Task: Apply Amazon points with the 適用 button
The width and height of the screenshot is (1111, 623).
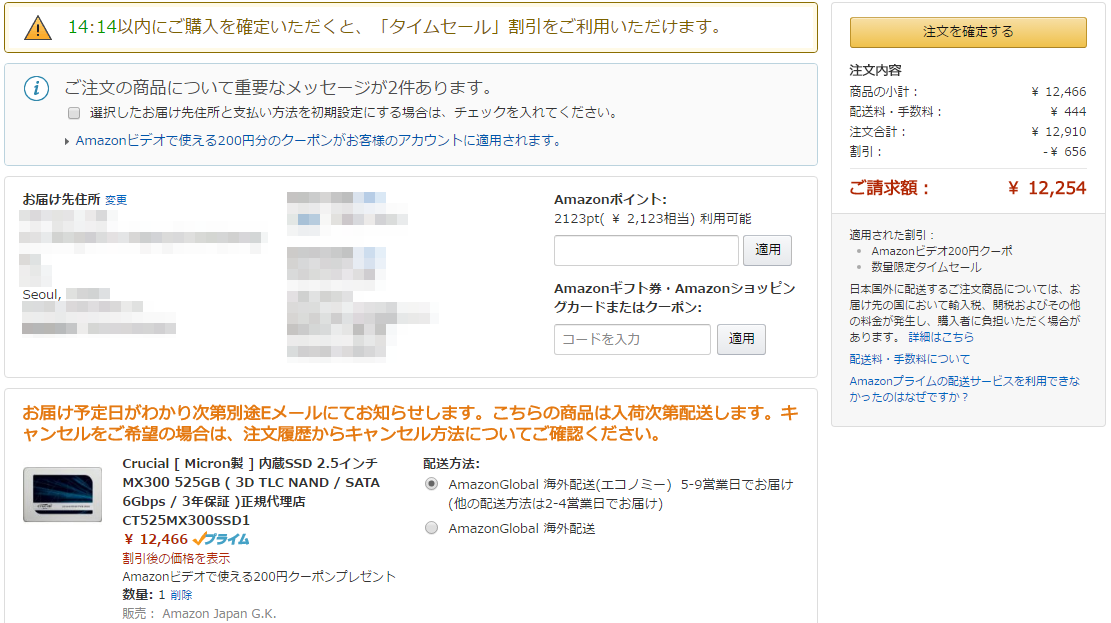Action: point(768,250)
